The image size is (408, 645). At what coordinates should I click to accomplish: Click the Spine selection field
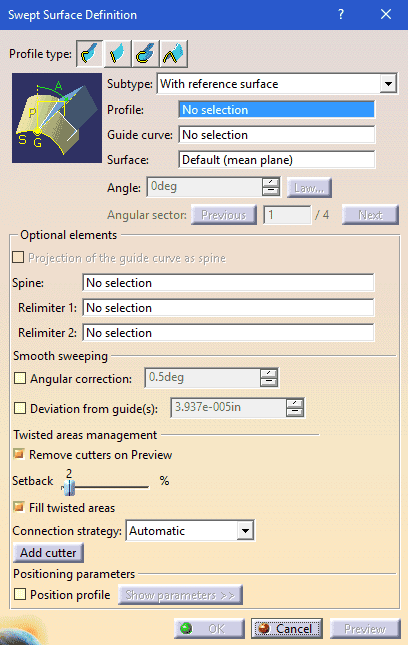coord(228,283)
